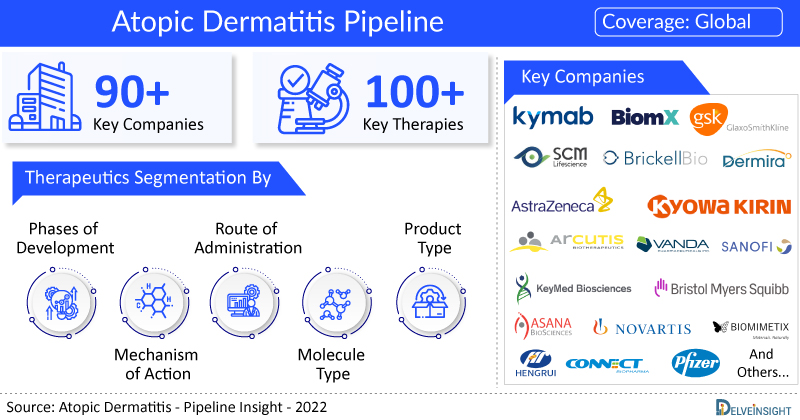Select the Route of Administration circle icon
800x420 pixels.
[x=244, y=303]
